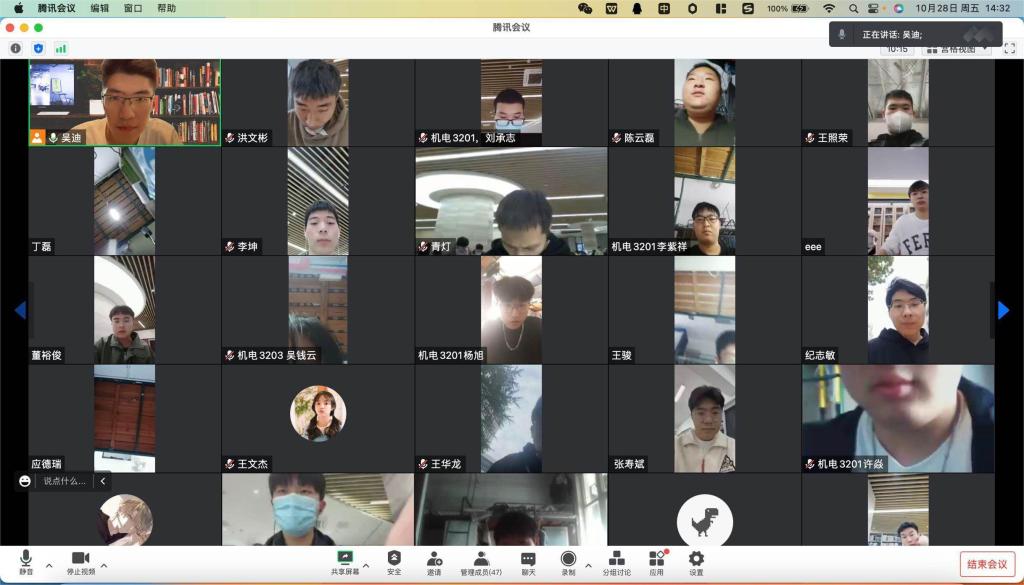Click the WPS icon in menu bar
This screenshot has height=585, width=1024.
point(612,8)
